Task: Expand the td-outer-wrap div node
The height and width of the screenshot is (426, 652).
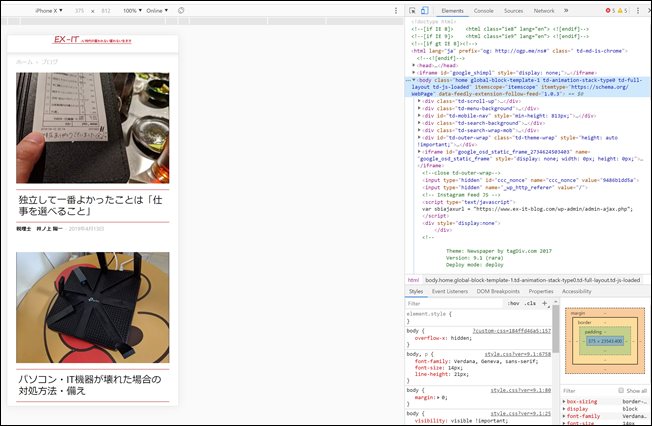Action: 419,137
